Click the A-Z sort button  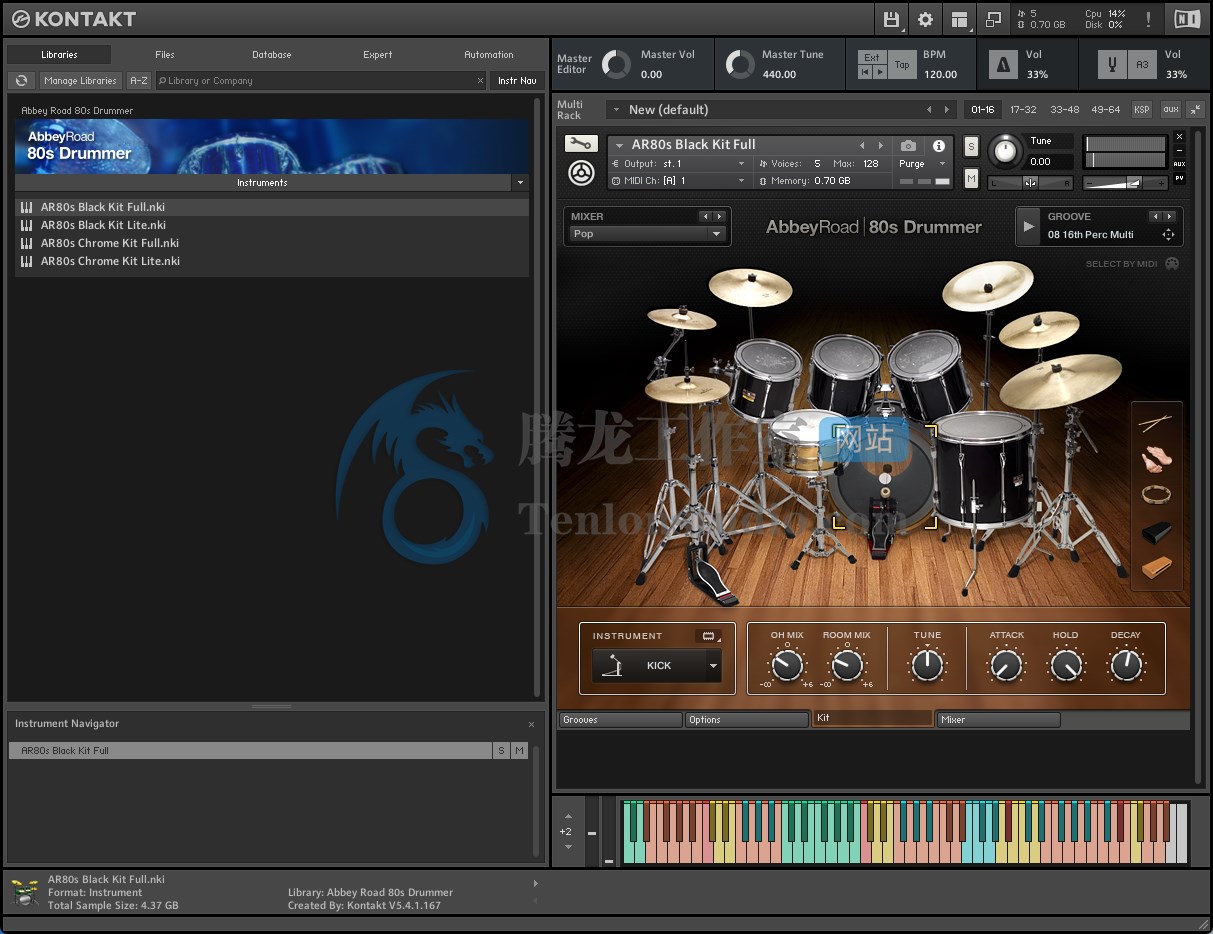139,81
